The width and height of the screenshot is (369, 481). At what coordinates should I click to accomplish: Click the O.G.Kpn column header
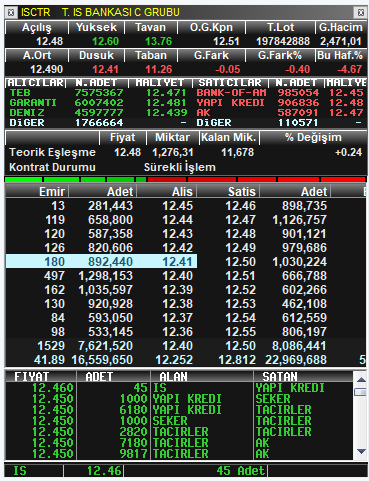click(x=211, y=28)
